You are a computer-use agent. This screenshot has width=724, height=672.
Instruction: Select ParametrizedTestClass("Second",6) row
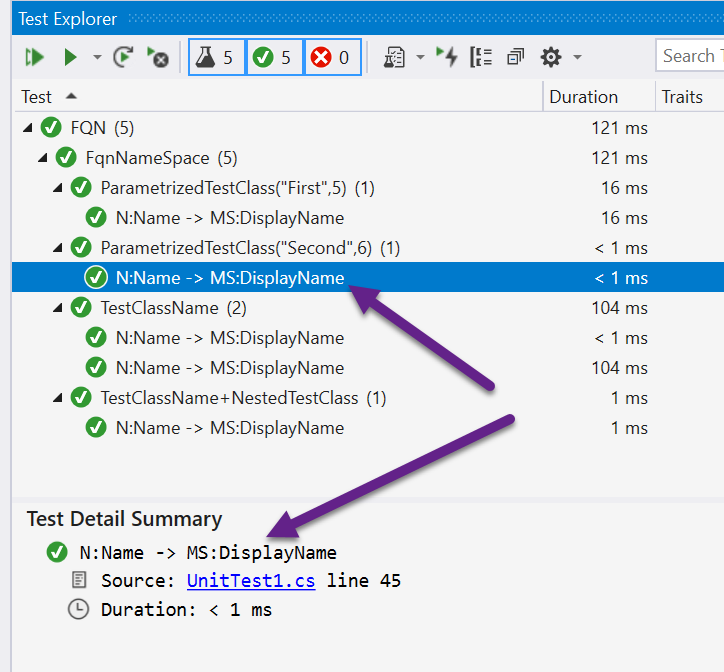[368, 248]
